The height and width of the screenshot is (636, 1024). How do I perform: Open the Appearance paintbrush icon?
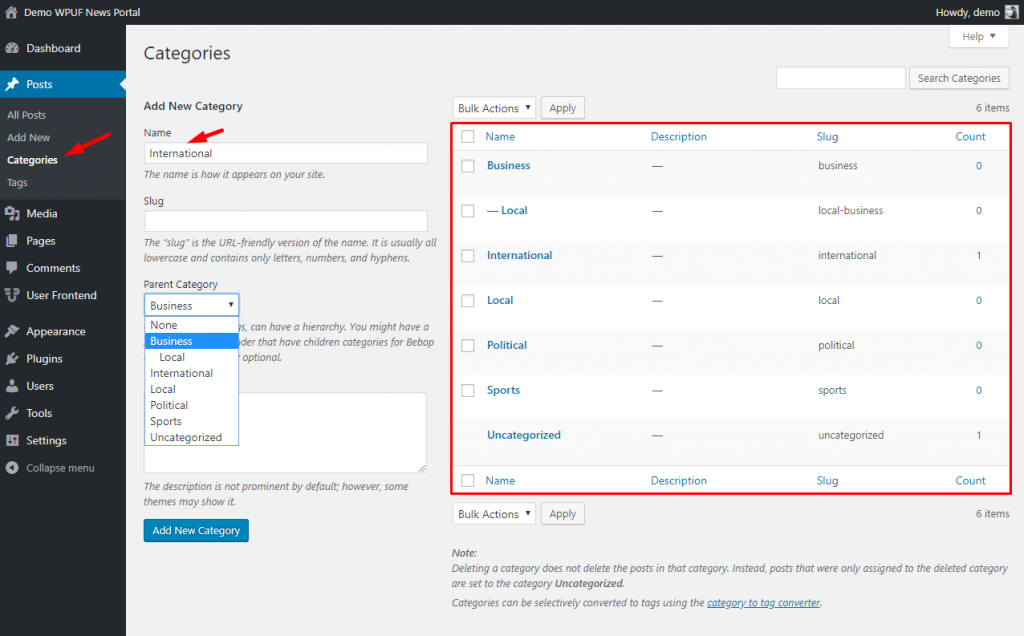(x=14, y=331)
